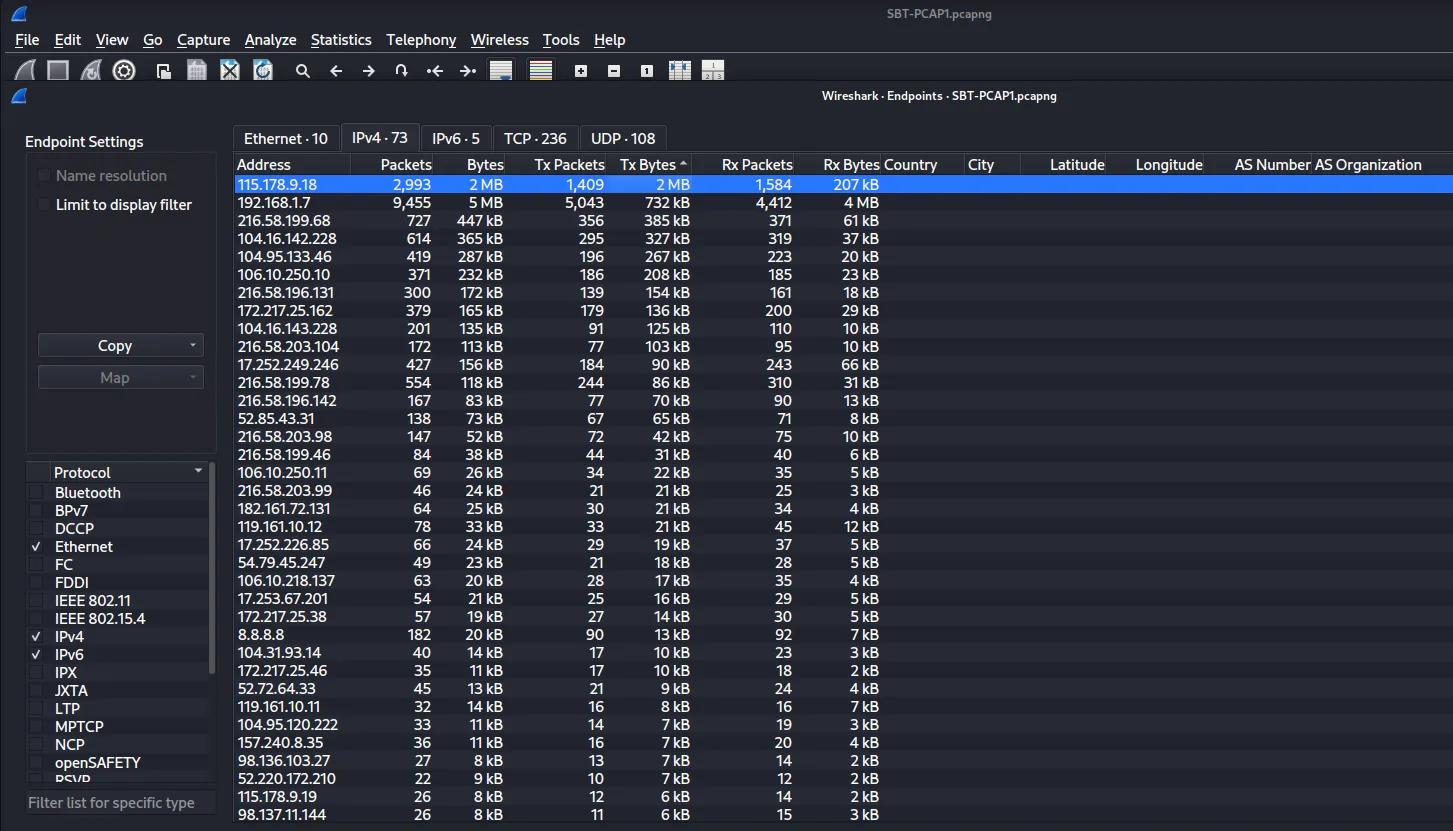Select the 115.178.9.19 address row
This screenshot has width=1453, height=831.
tap(843, 797)
